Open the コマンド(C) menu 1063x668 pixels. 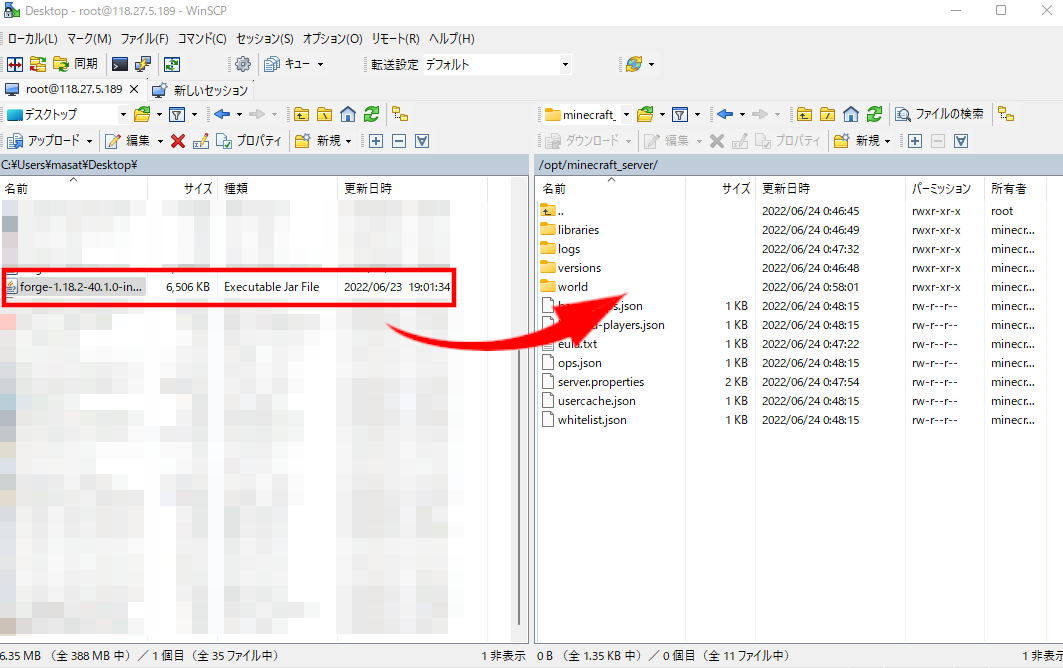tap(202, 39)
